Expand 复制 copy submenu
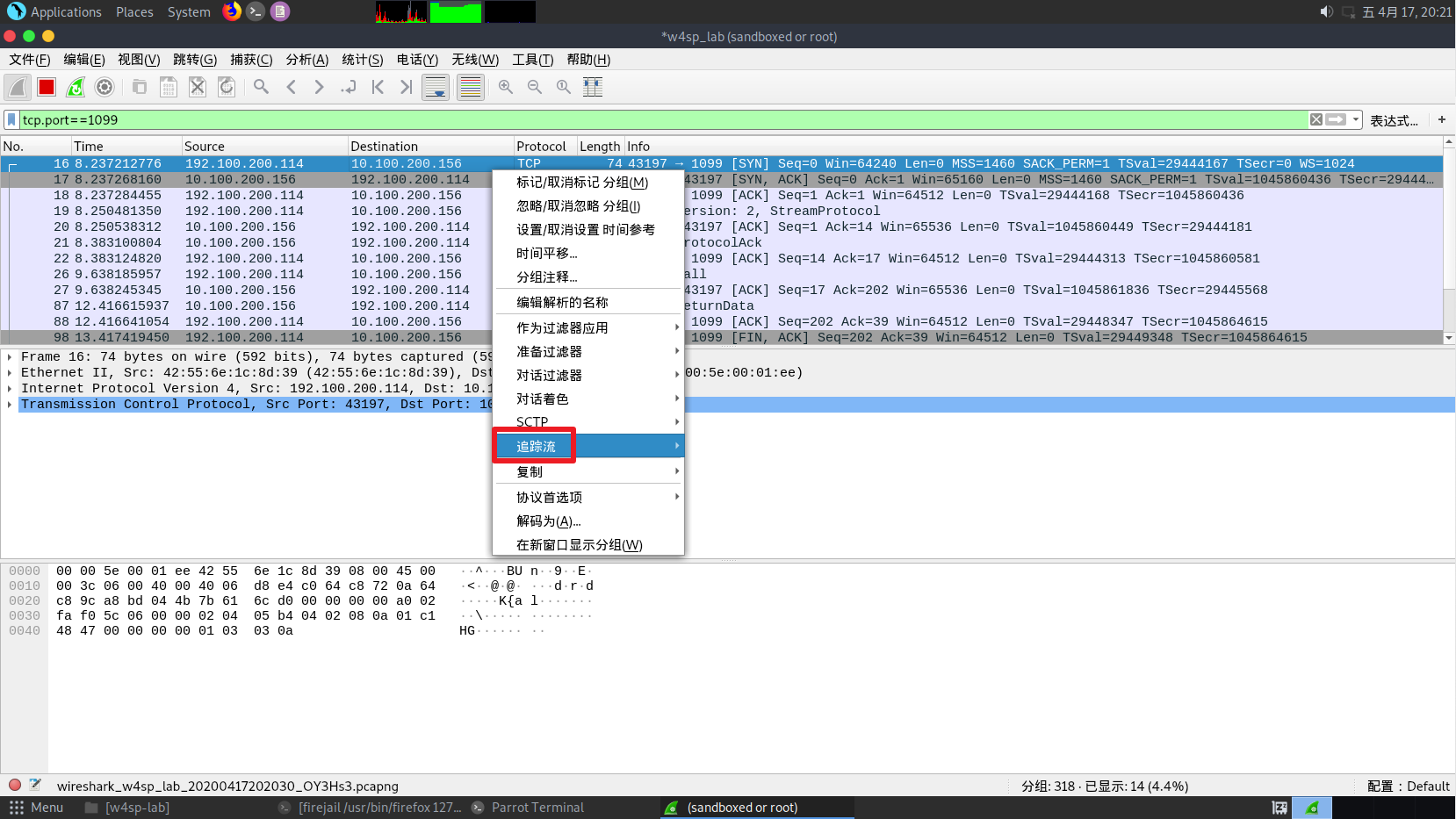The width and height of the screenshot is (1456, 819). [587, 472]
